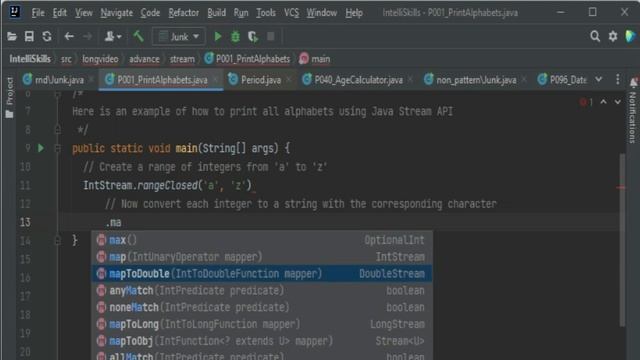Open the Run menu
Screen dimensions: 640x360
[x=241, y=13]
